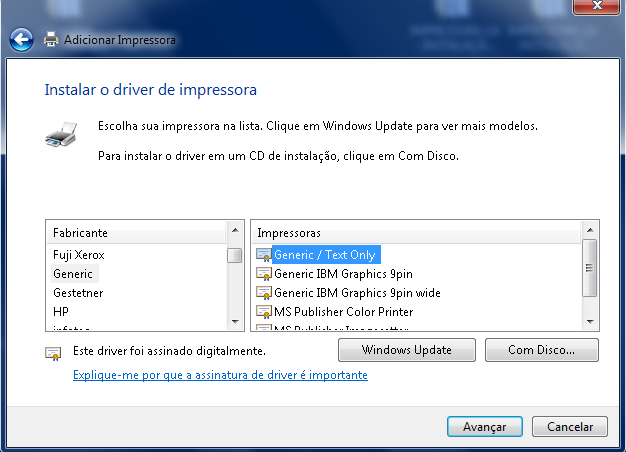Click Cancelar to abort

pos(570,427)
